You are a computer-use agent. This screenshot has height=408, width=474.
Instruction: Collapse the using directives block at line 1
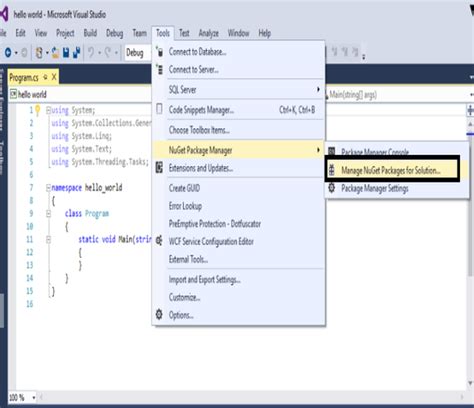click(x=48, y=110)
